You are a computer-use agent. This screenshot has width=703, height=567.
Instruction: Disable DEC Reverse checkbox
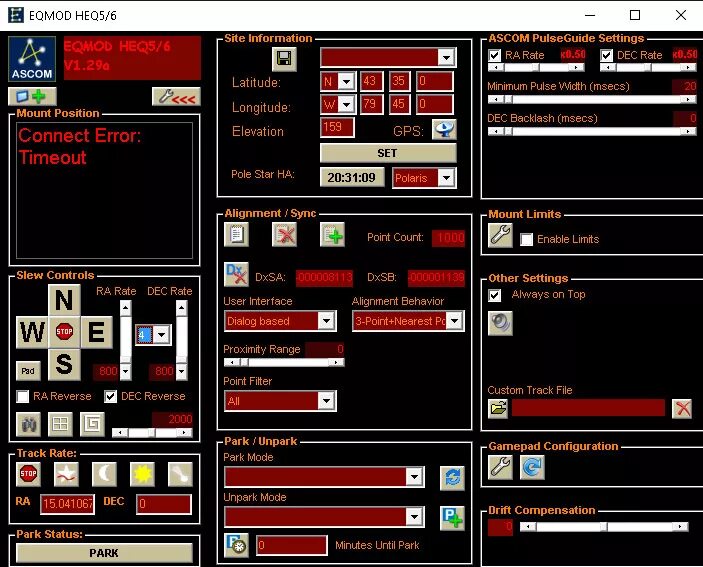click(110, 397)
